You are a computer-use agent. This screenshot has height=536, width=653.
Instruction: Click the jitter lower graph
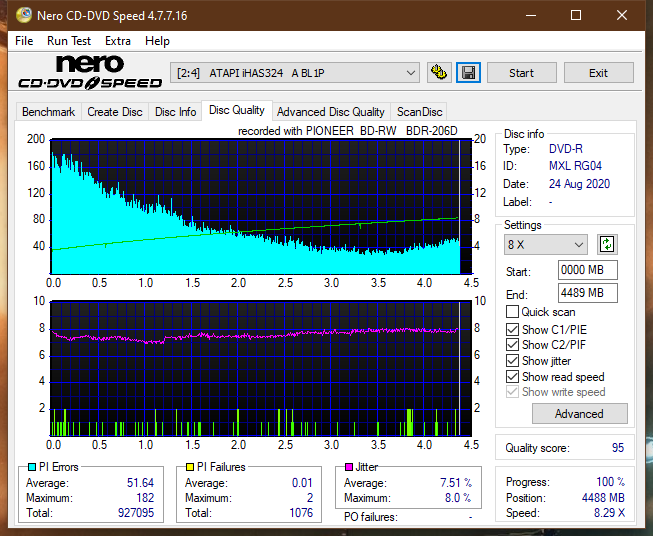[x=261, y=369]
